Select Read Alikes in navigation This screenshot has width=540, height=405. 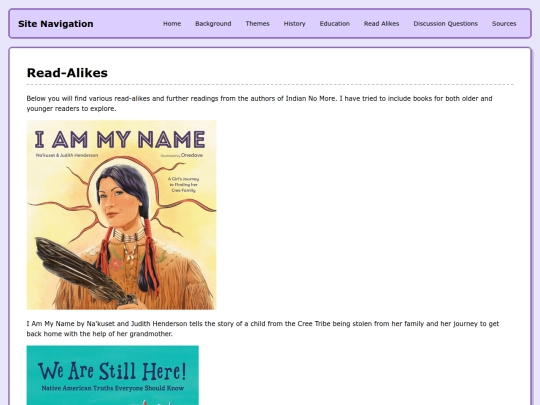[381, 24]
